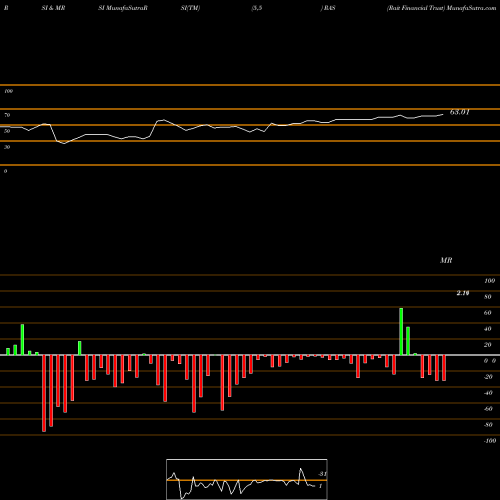This screenshot has width=500, height=500.
Task: Click the RSI scale label 70
Action: coord(7,115)
